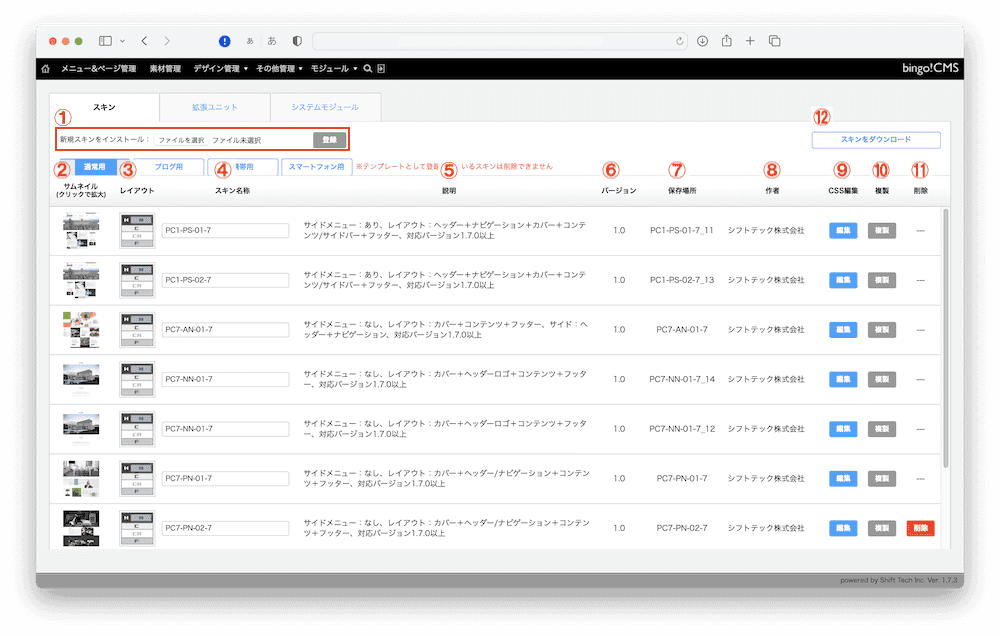
Task: Click the 保存場所 cell PC7-NN-01-7_14
Action: point(682,379)
